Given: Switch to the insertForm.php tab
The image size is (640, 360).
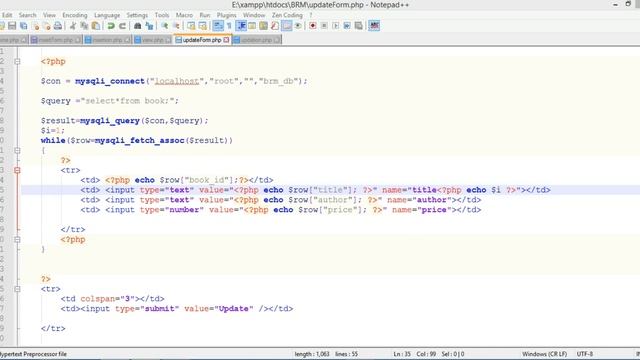Looking at the screenshot, I should [56, 40].
